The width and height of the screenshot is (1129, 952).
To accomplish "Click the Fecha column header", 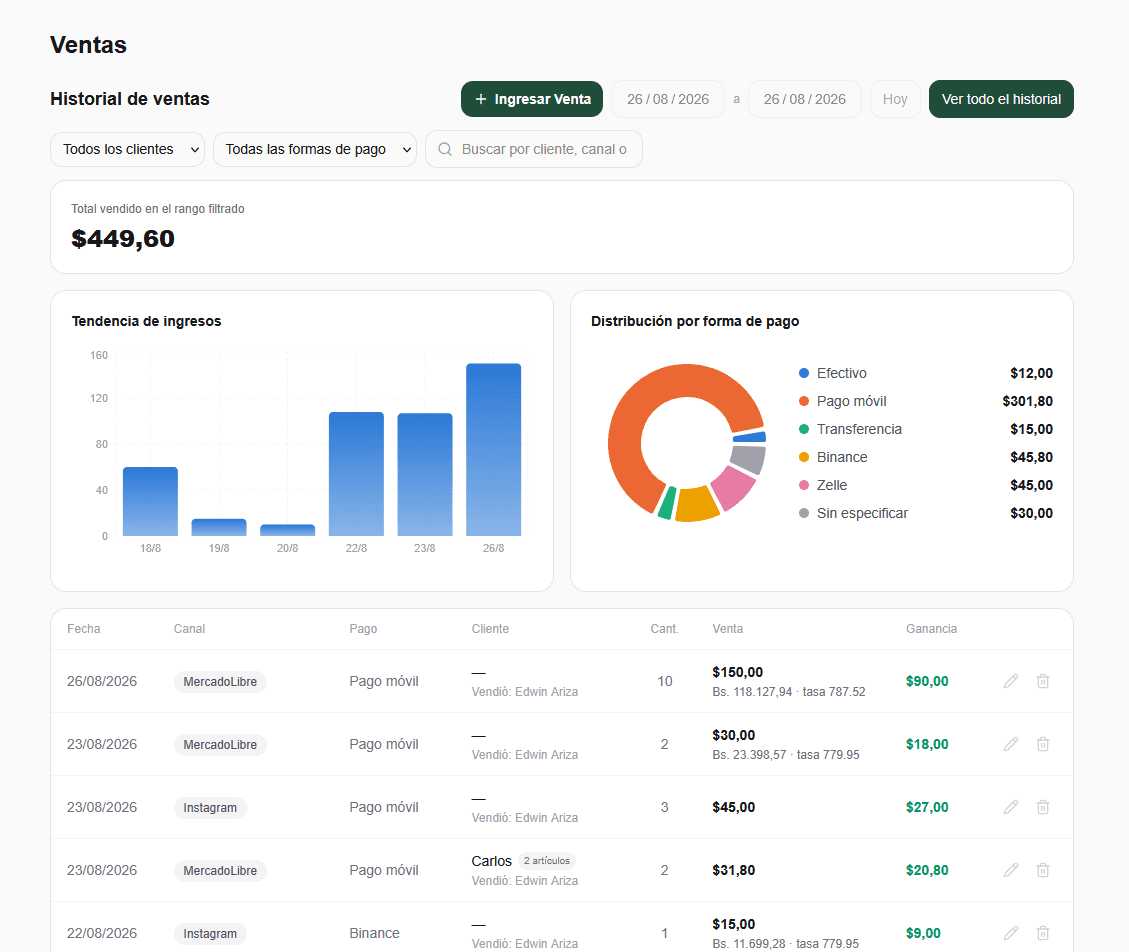I will (84, 629).
